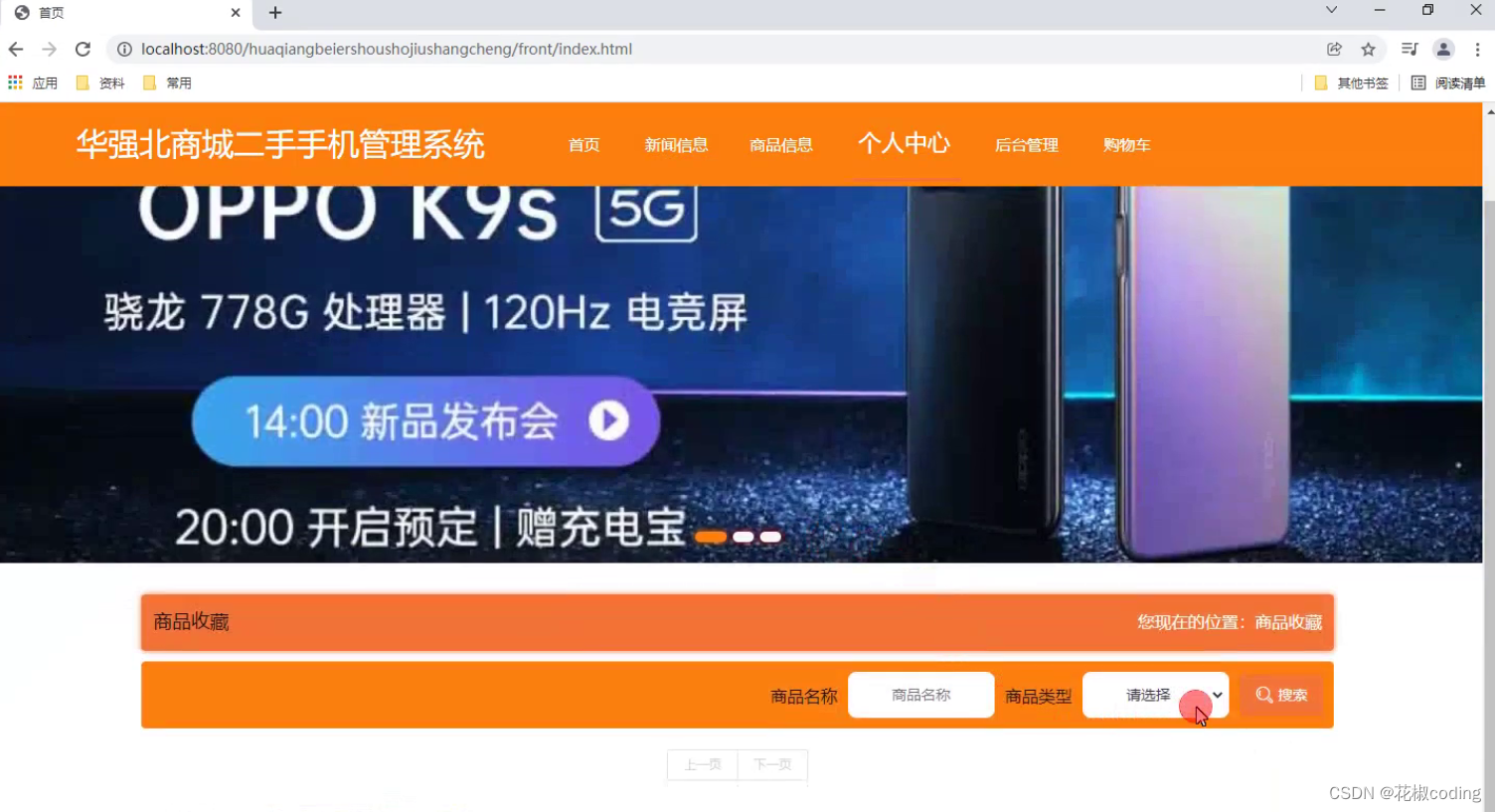Click the 上一页 pagination button
The image size is (1496, 812).
(703, 764)
